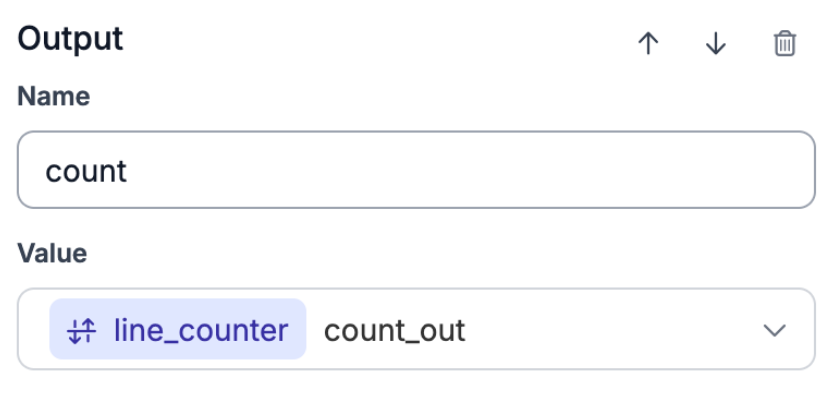Click the word count in the Name field
This screenshot has width=840, height=400.
(x=86, y=171)
